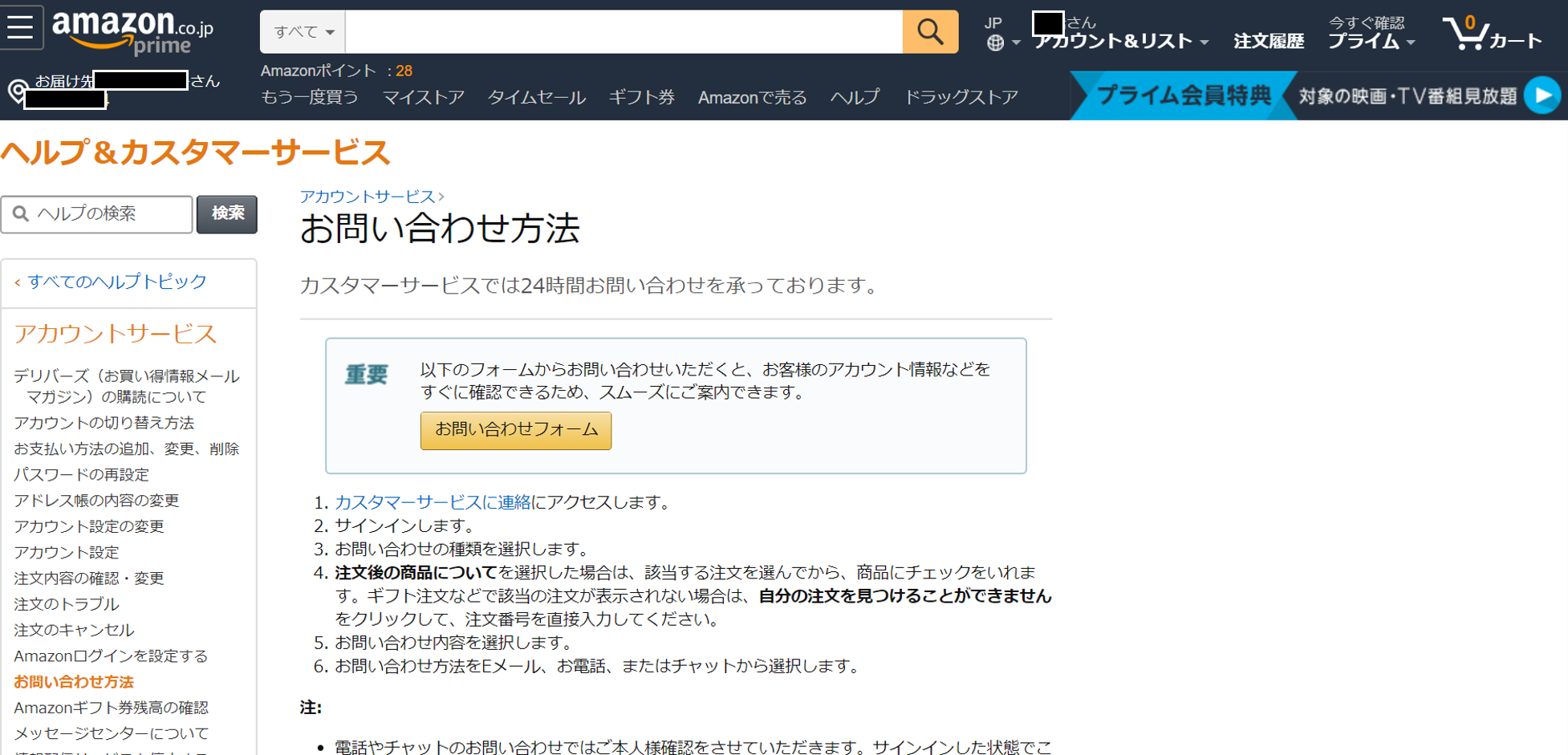Open アカウント設定の変更 link
This screenshot has width=1568, height=755.
(89, 526)
